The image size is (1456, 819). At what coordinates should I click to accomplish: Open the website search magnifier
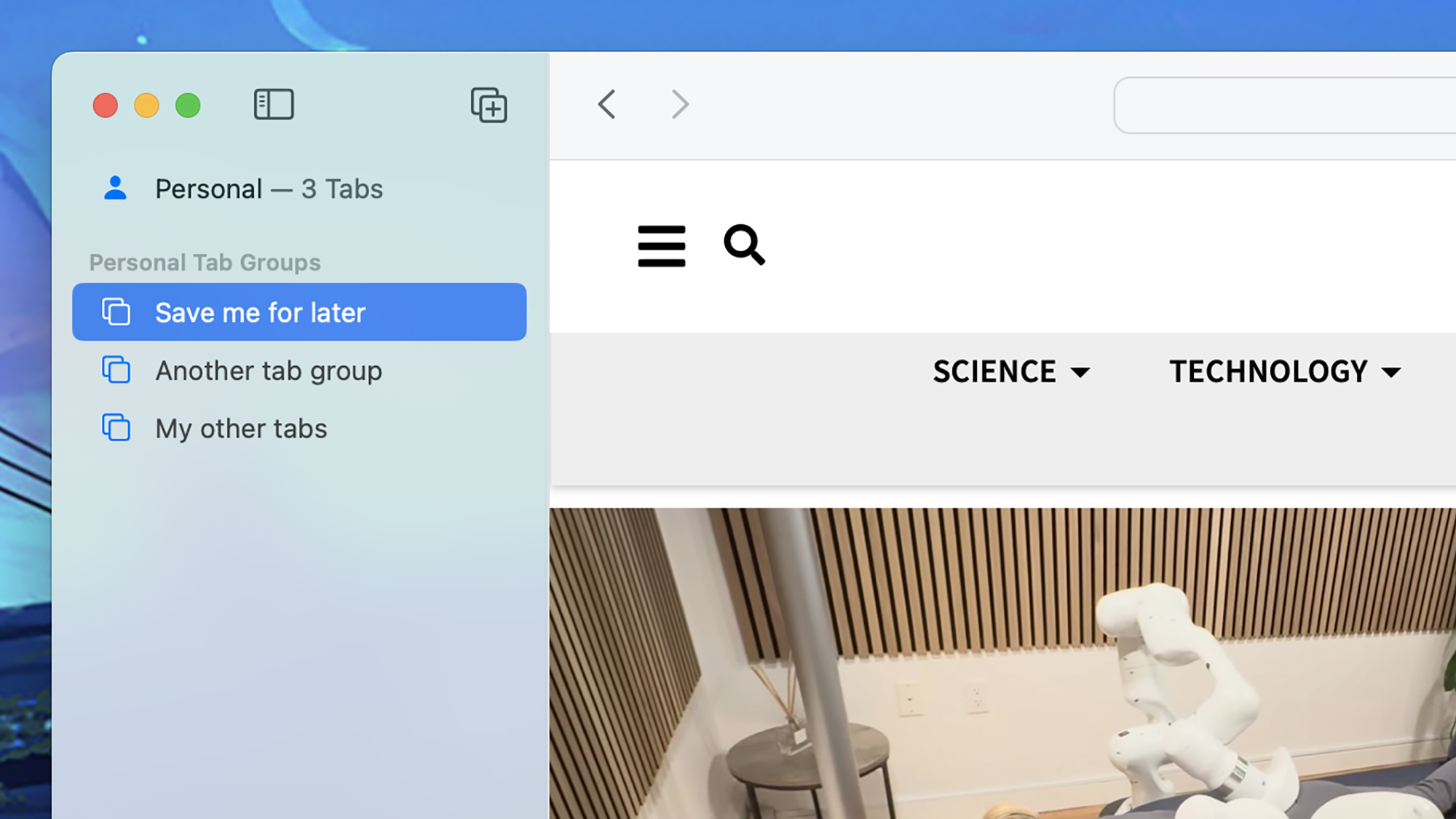pyautogui.click(x=744, y=246)
